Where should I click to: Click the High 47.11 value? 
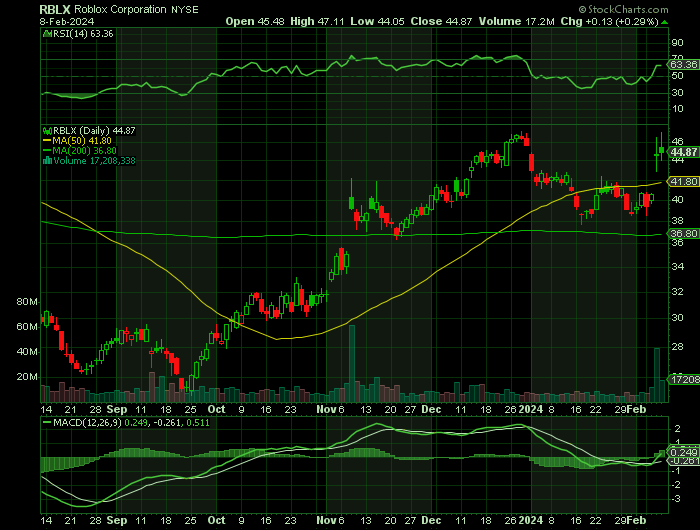point(317,21)
